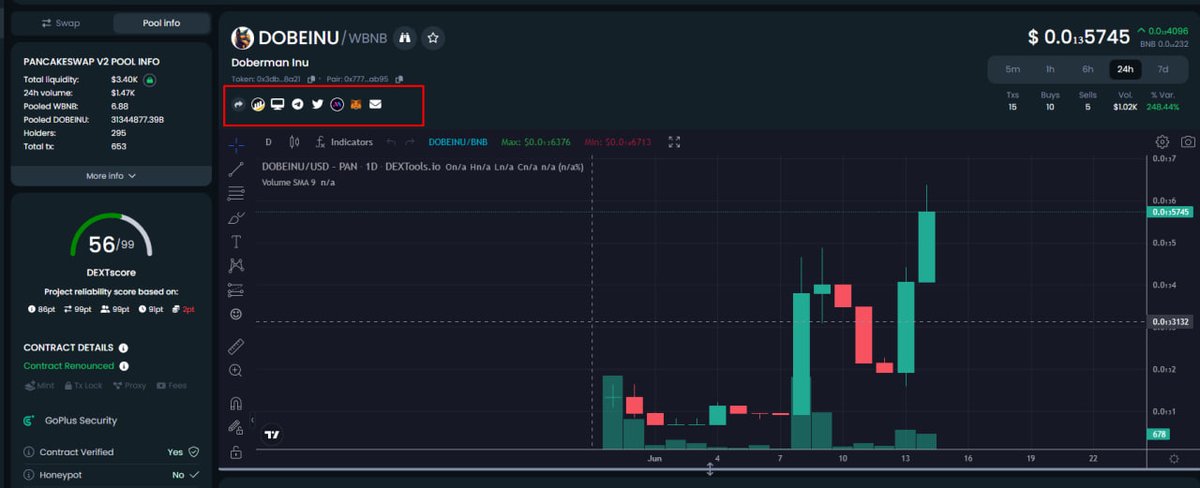Click the chart redo arrow
The width and height of the screenshot is (1200, 488).
[411, 142]
